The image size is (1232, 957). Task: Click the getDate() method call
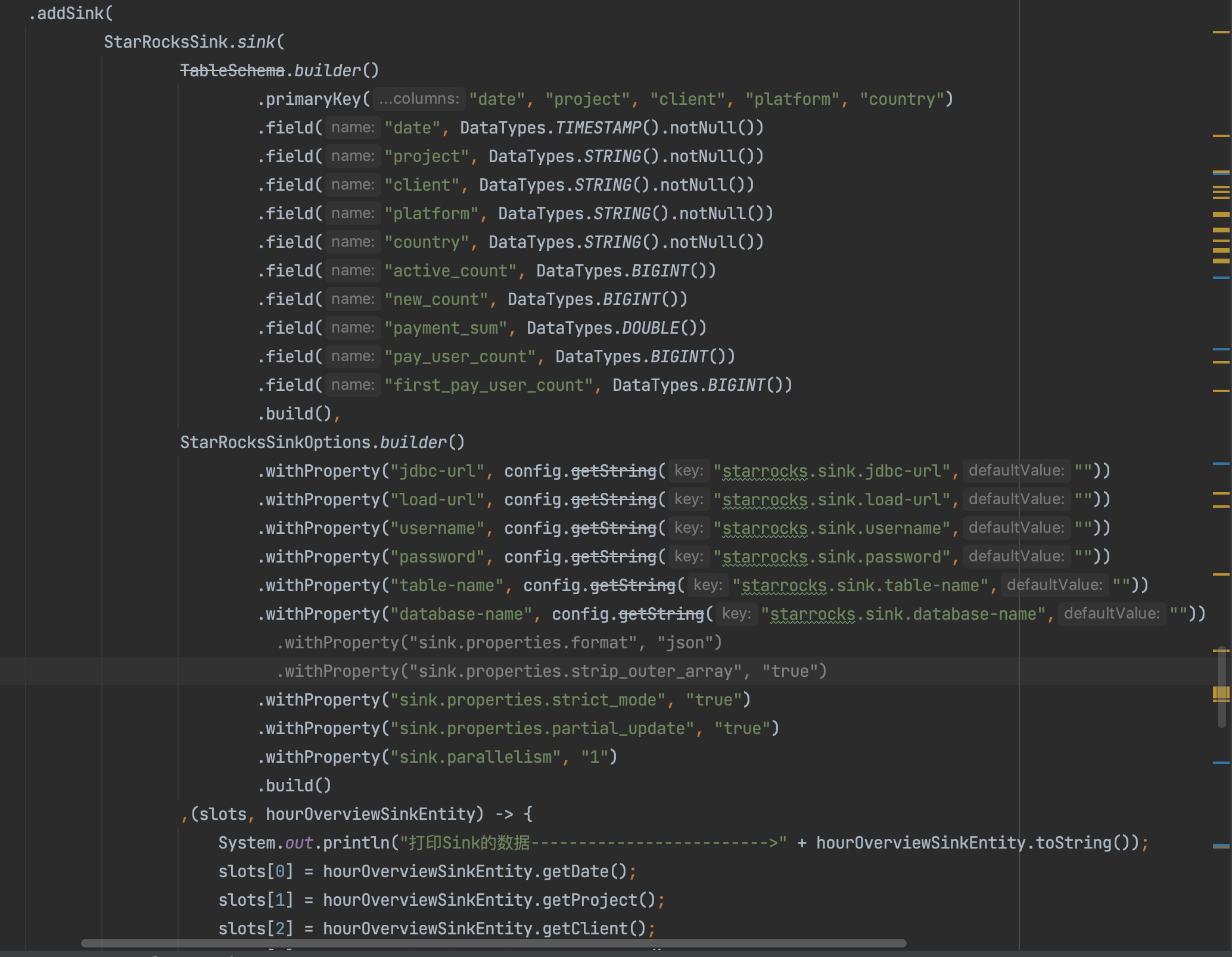click(584, 871)
